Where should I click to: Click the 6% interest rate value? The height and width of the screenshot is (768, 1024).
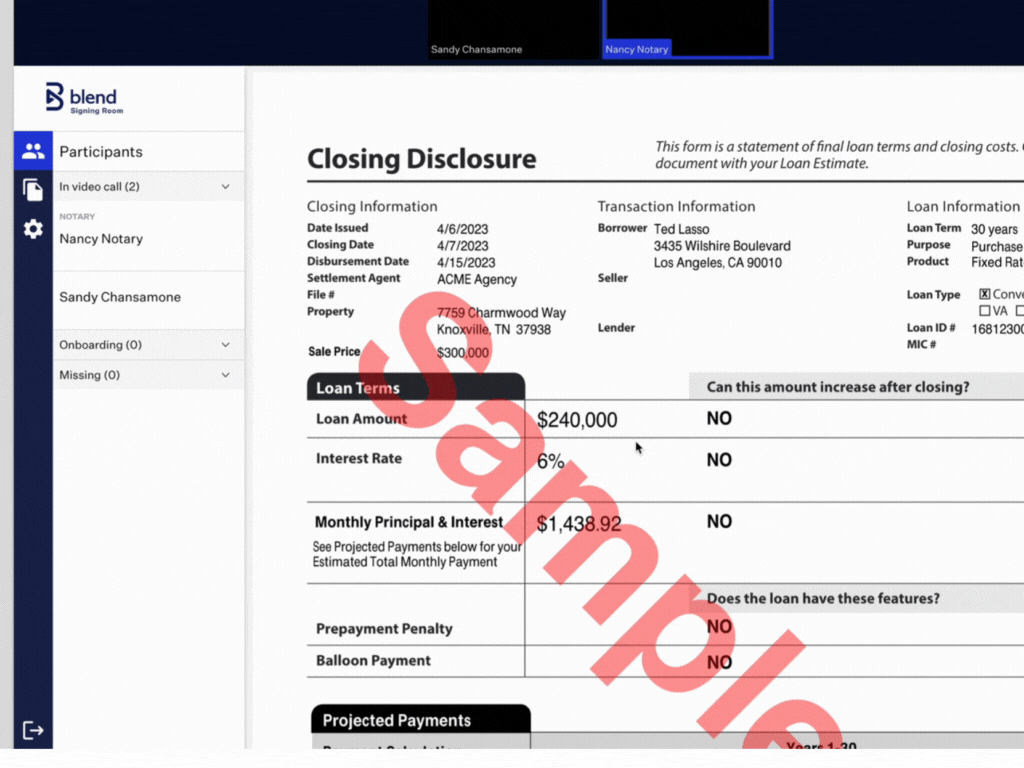point(551,461)
